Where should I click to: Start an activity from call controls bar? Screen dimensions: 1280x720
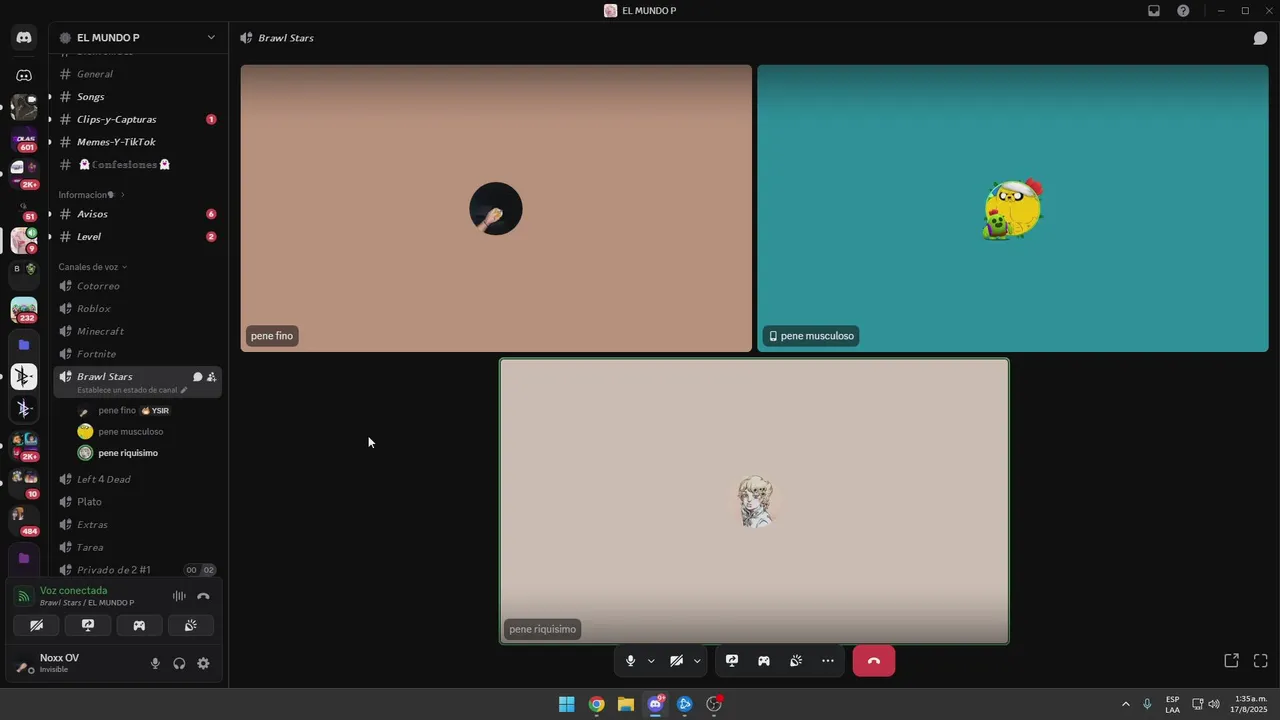click(764, 661)
